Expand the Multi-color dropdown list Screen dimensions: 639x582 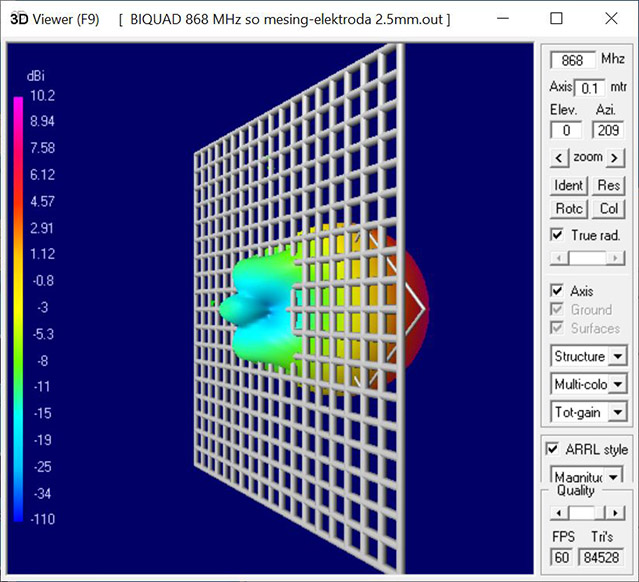(618, 384)
